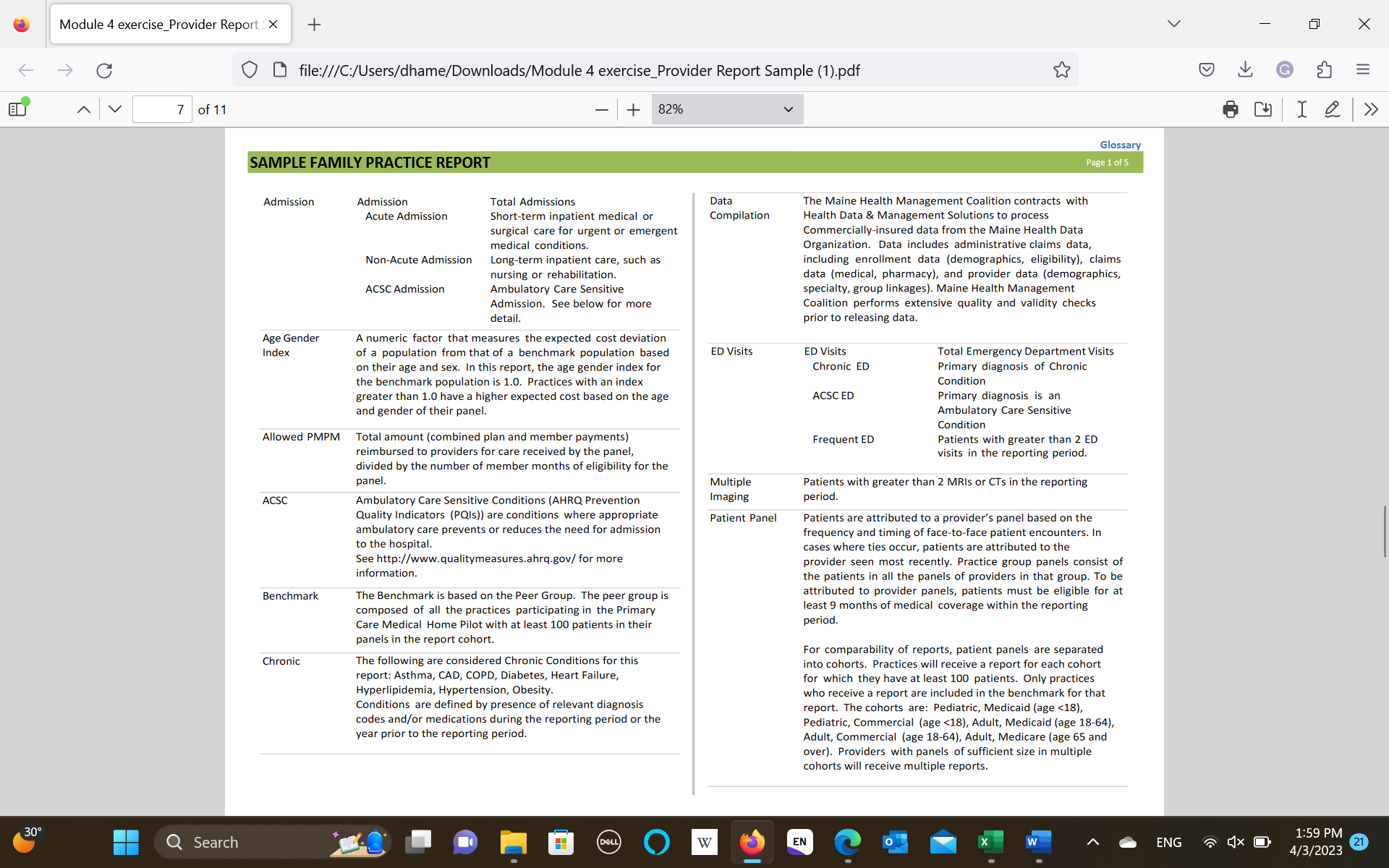The height and width of the screenshot is (868, 1389).
Task: Open Firefox downloads via toolbar arrow
Action: [x=1245, y=69]
